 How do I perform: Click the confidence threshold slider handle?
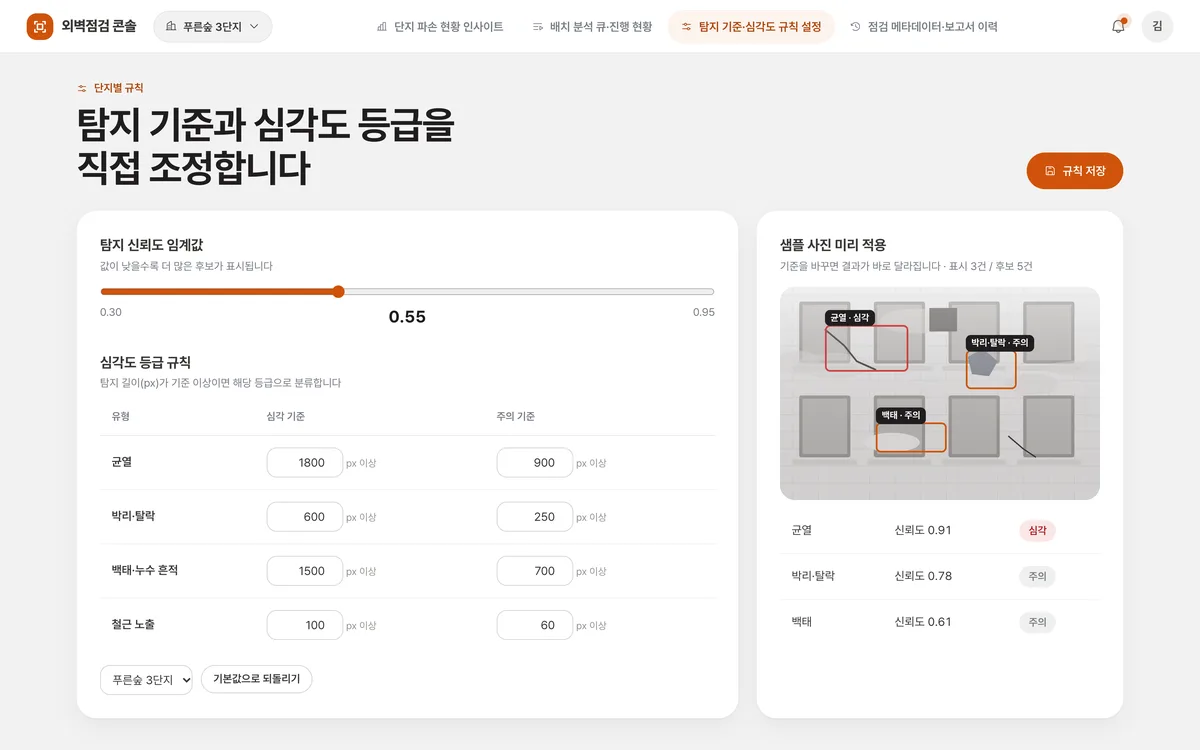click(x=338, y=292)
